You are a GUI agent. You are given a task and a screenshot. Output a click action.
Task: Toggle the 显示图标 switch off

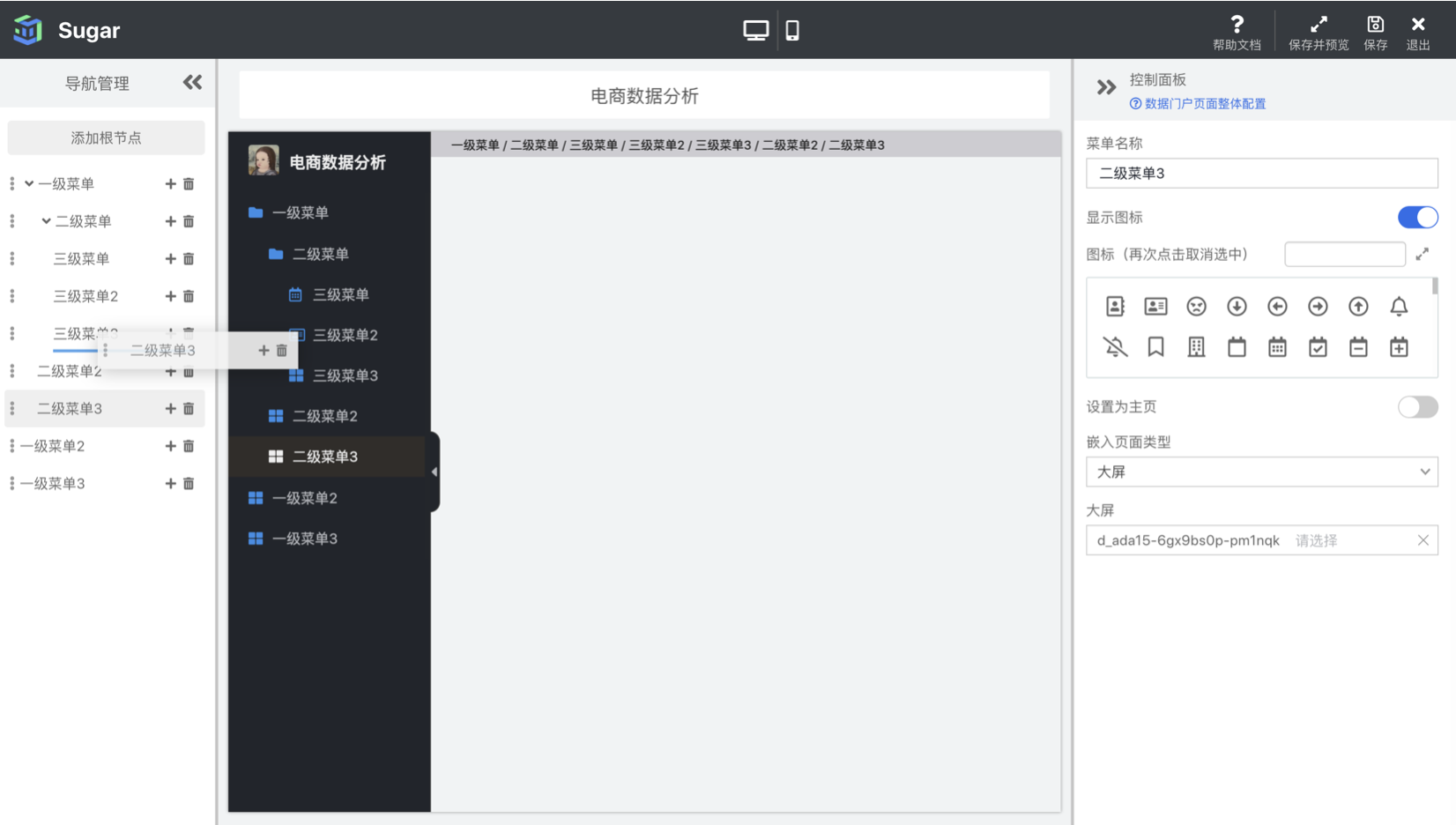pos(1417,217)
